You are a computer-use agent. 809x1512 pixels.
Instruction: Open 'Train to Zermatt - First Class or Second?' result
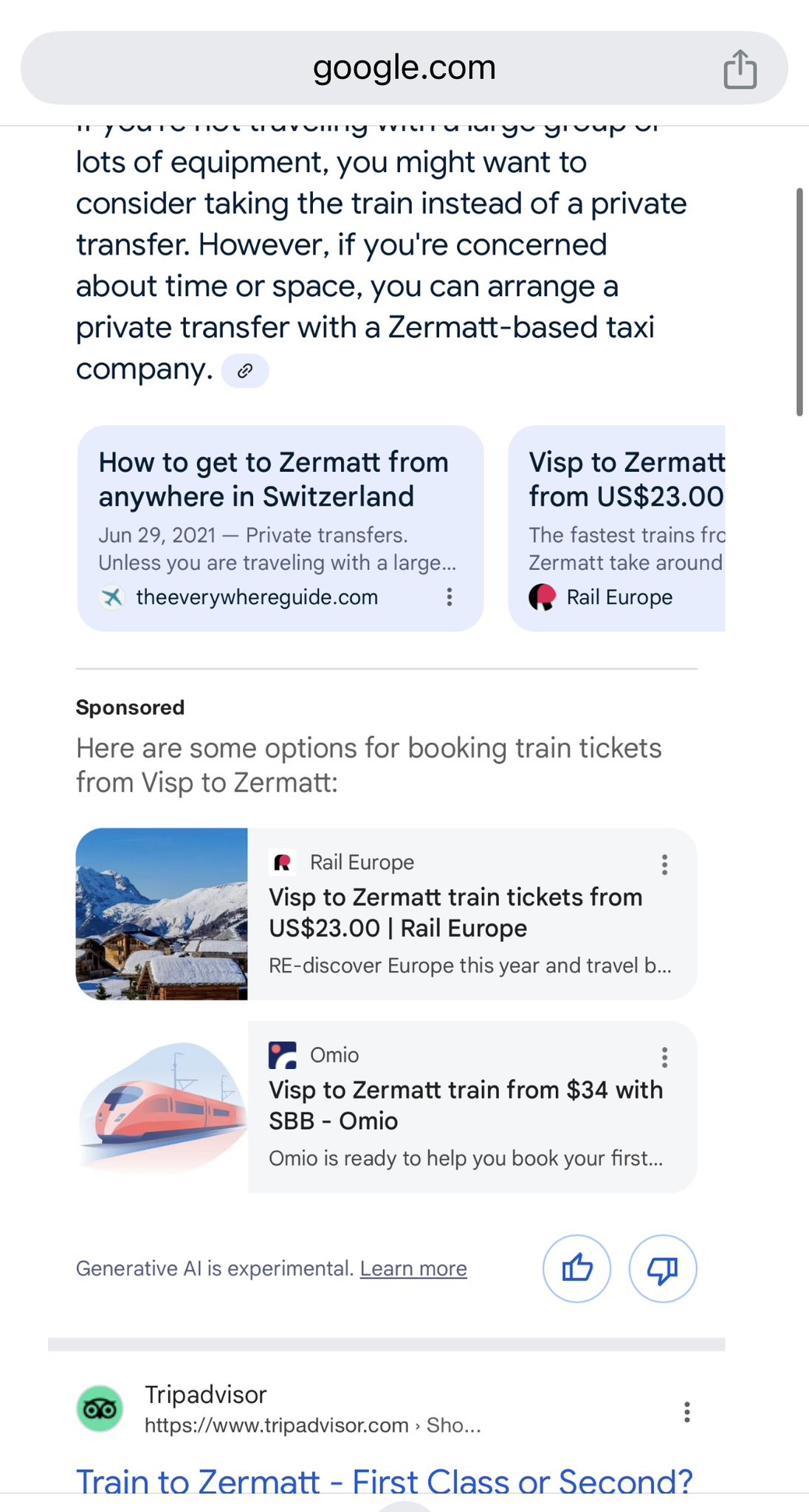[x=384, y=1480]
